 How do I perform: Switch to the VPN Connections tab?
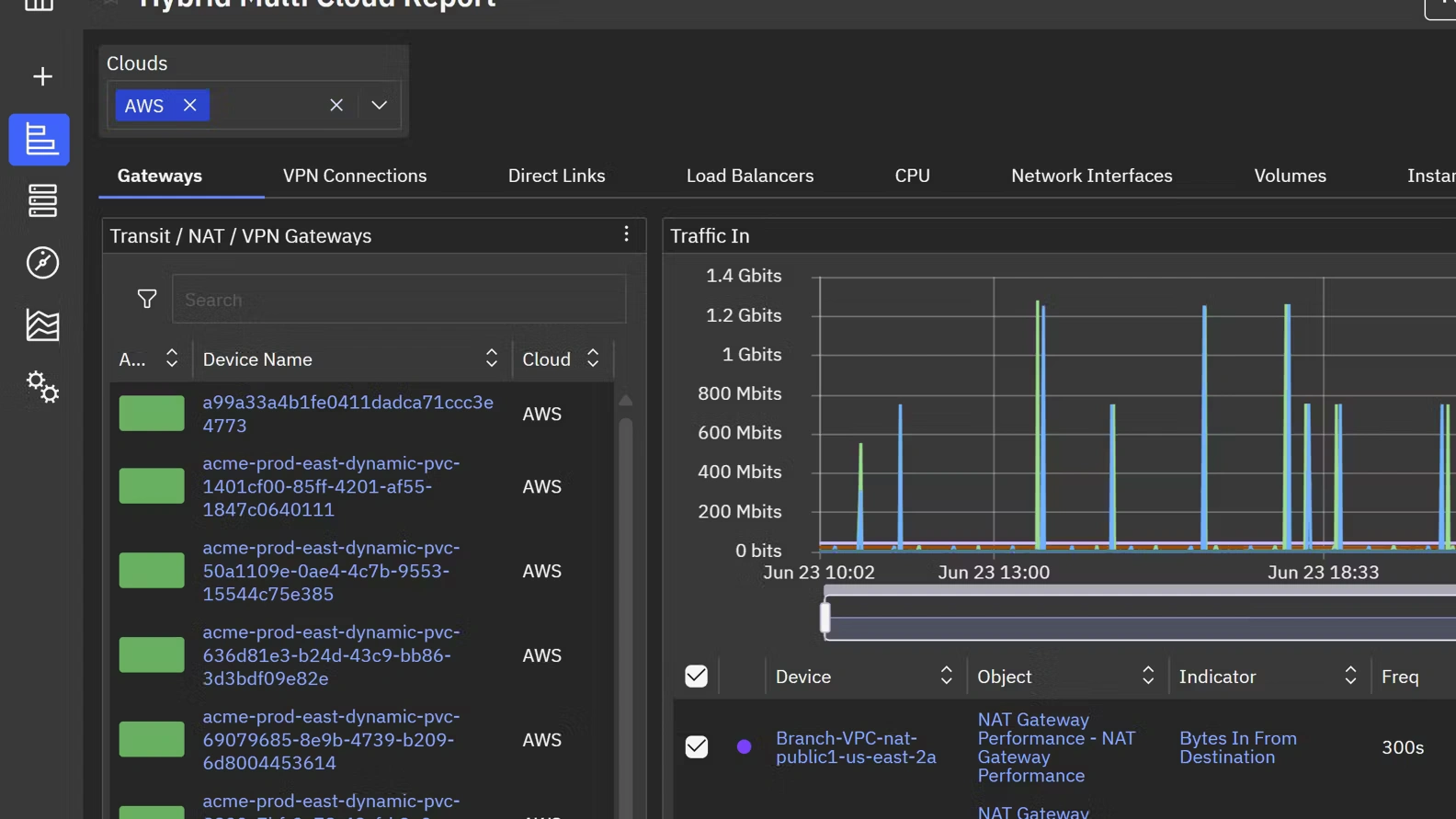pos(355,176)
